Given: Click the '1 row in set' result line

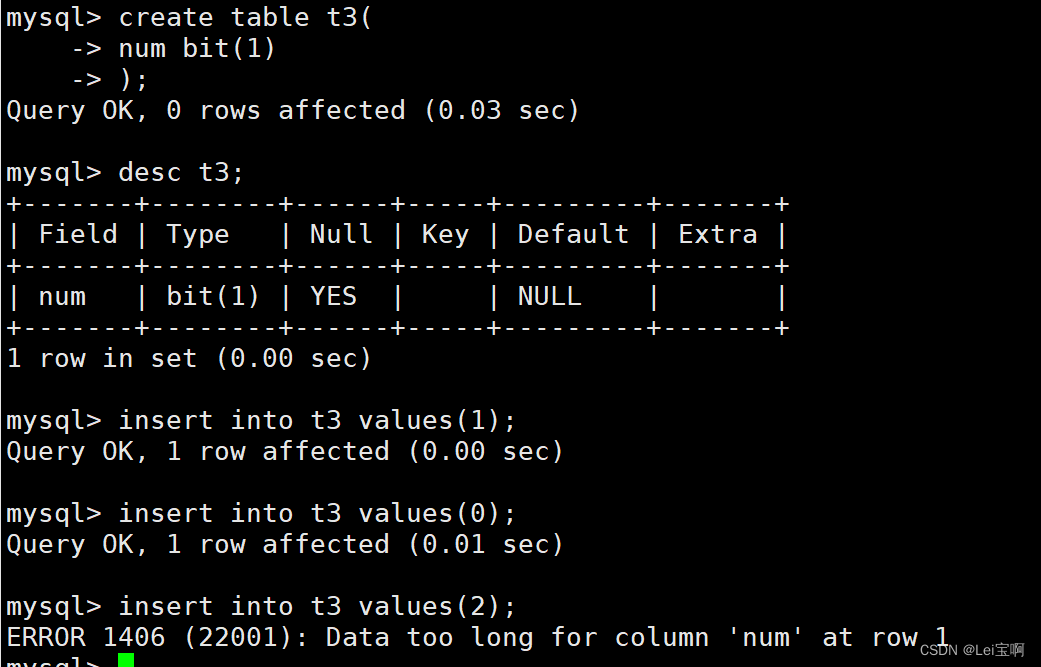Looking at the screenshot, I should pyautogui.click(x=189, y=358).
